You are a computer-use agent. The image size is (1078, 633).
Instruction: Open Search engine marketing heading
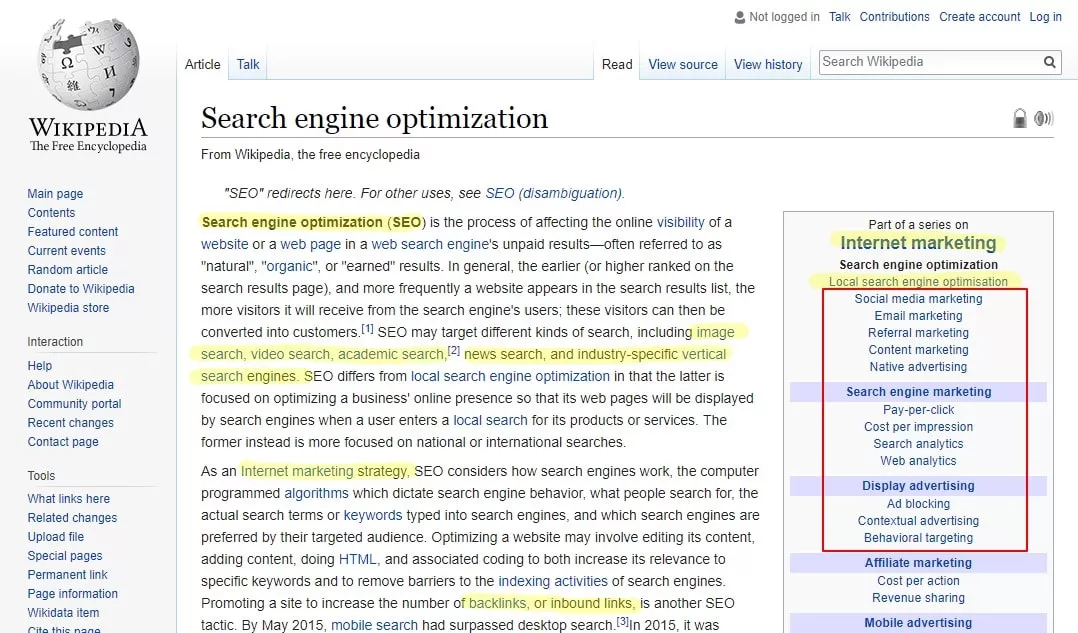[x=918, y=392]
